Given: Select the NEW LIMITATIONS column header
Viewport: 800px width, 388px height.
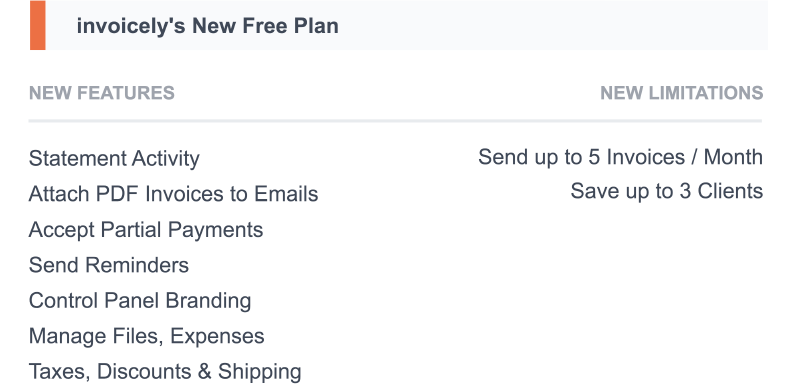Looking at the screenshot, I should coord(682,93).
